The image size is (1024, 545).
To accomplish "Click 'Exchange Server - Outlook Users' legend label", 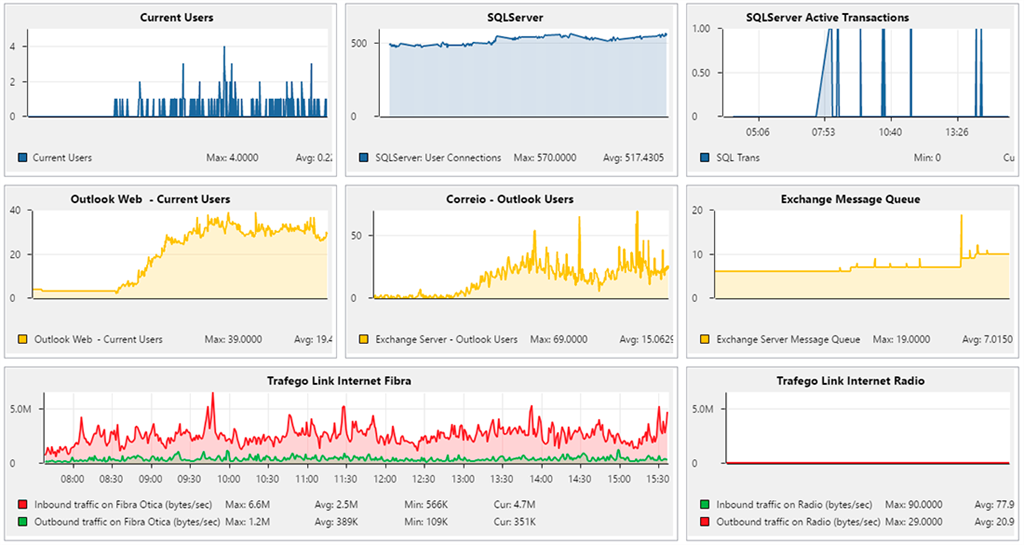I will [446, 339].
